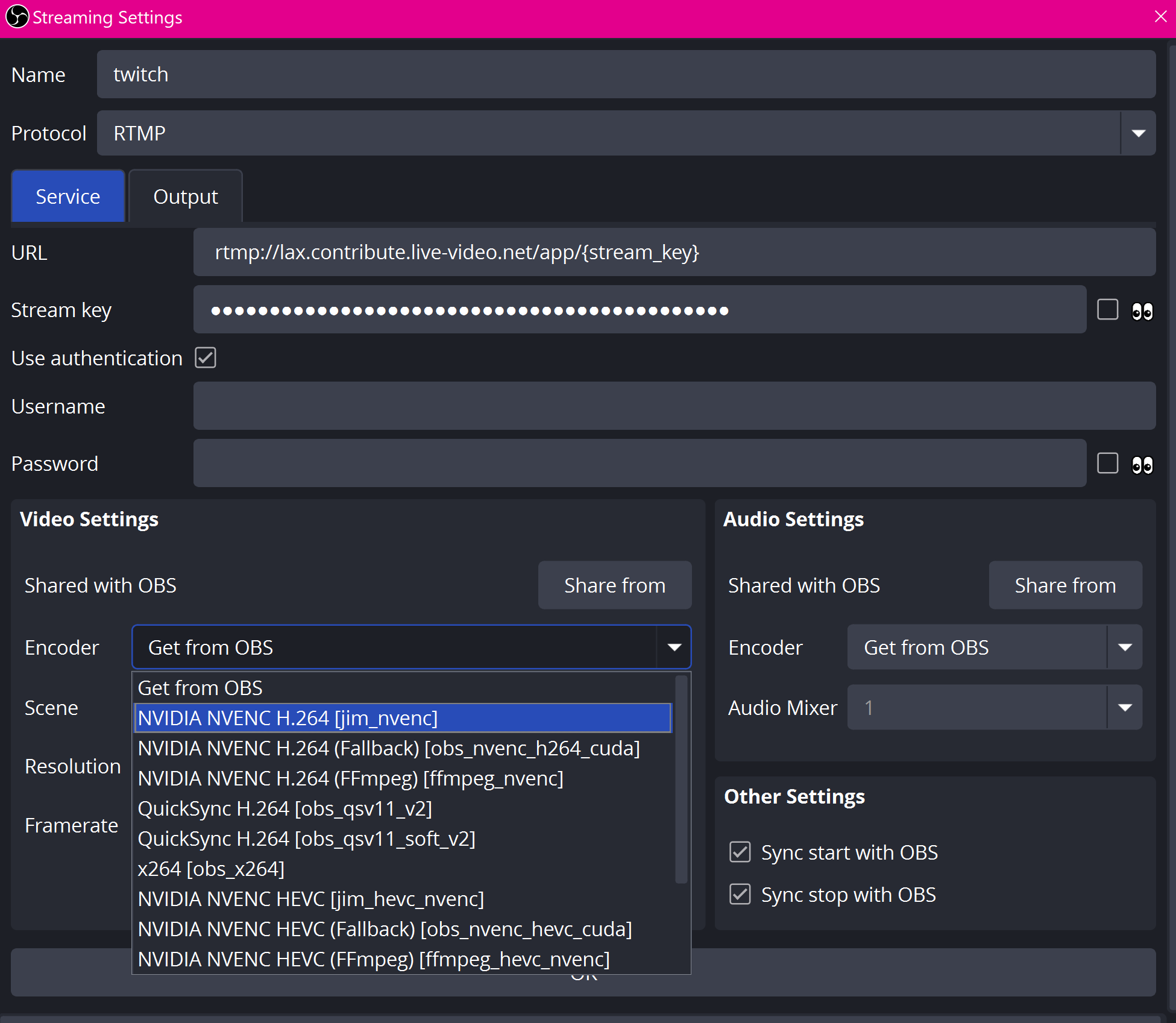Click eyes icon beside Stream key field
This screenshot has width=1176, height=1023.
point(1142,311)
